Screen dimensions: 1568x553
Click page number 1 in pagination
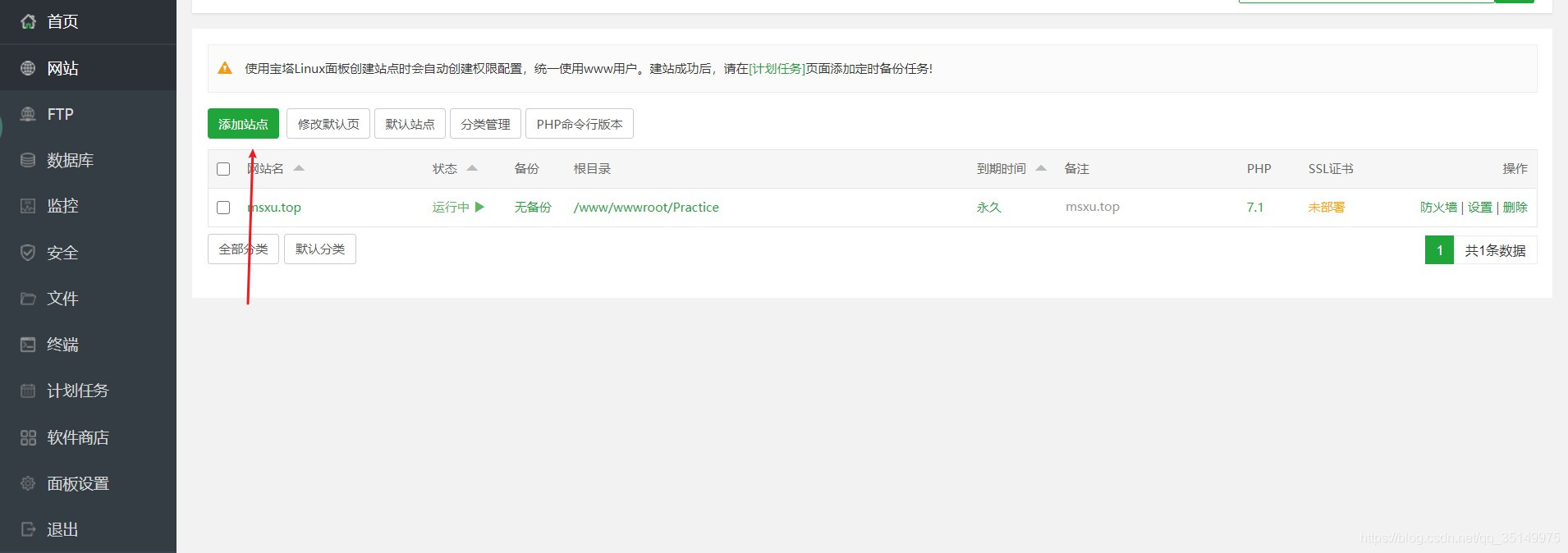[x=1439, y=250]
